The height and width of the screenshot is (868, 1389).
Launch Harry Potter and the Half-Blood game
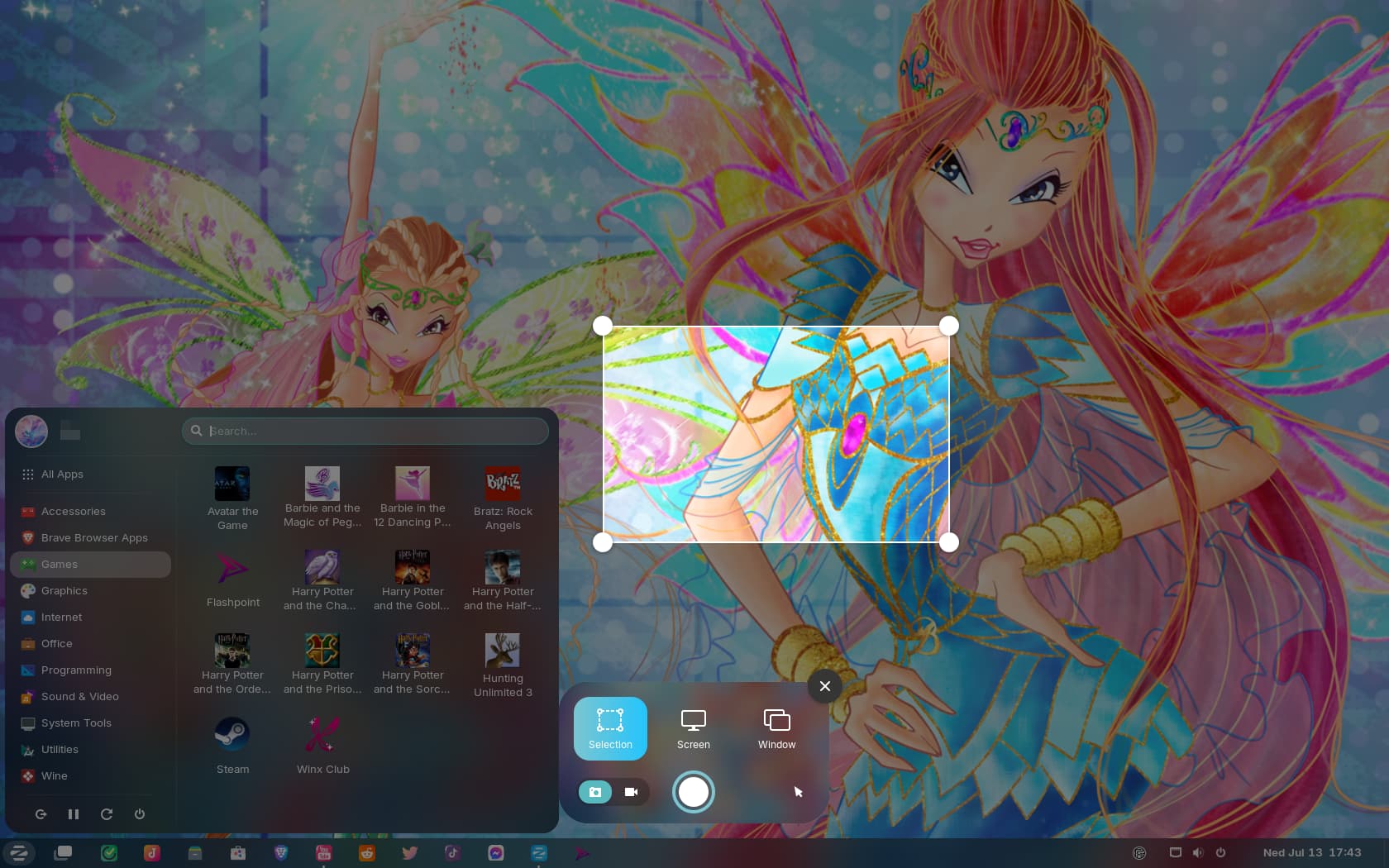[503, 581]
